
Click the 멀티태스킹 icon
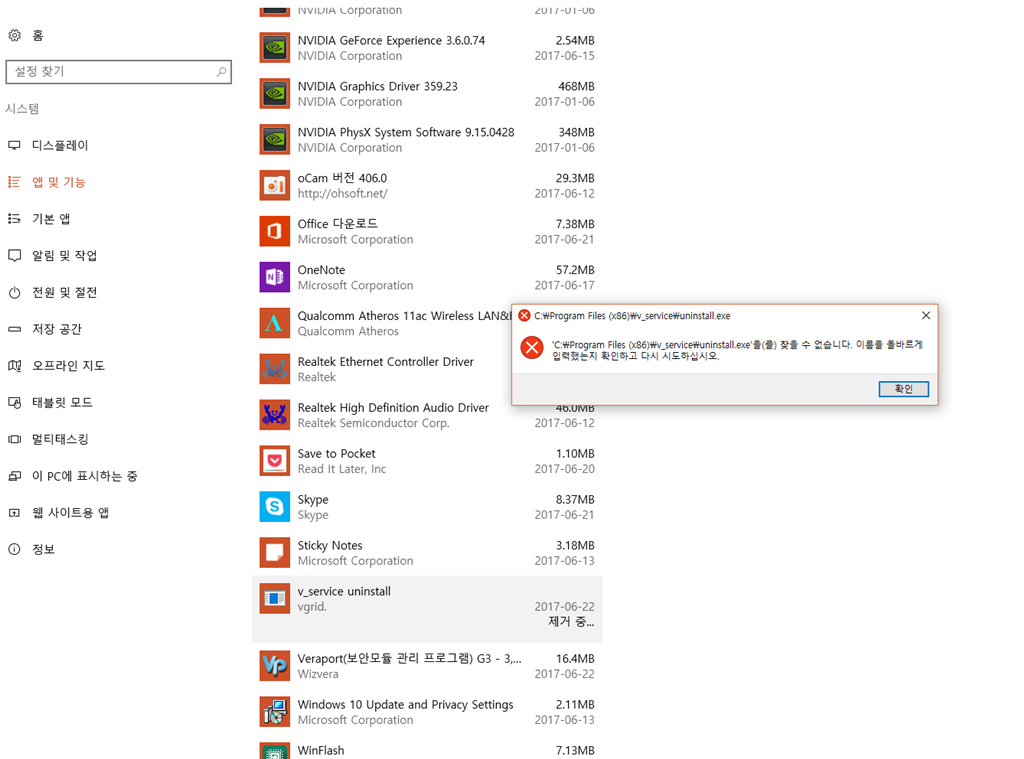[14, 439]
